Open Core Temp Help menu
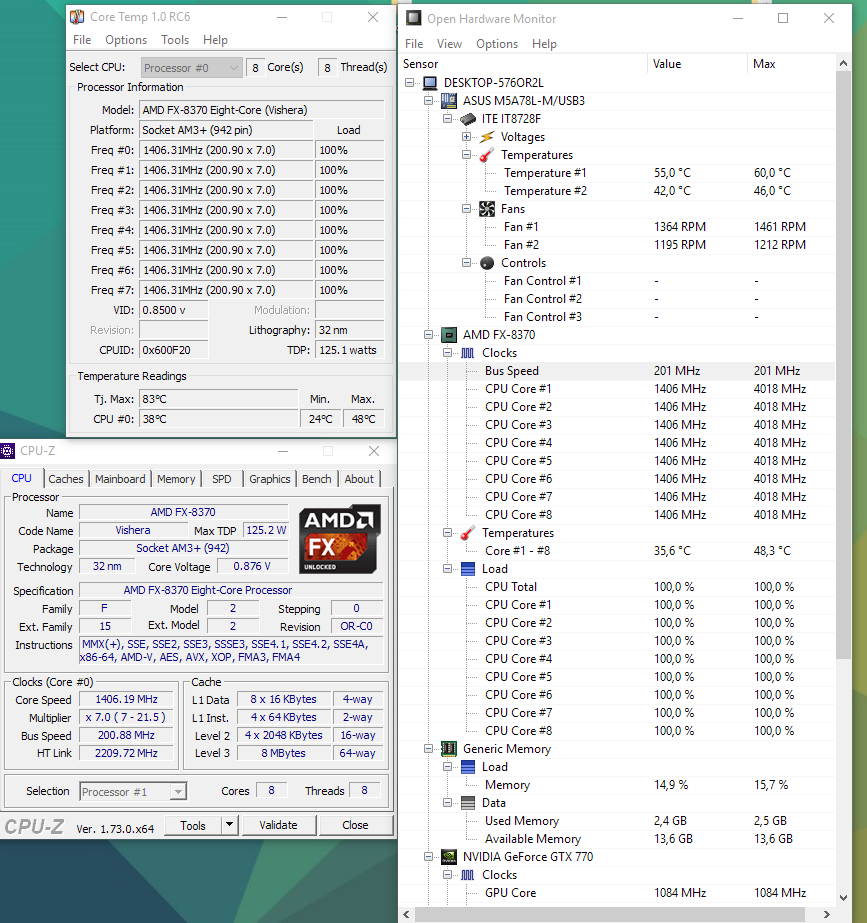The width and height of the screenshot is (867, 923). (215, 40)
